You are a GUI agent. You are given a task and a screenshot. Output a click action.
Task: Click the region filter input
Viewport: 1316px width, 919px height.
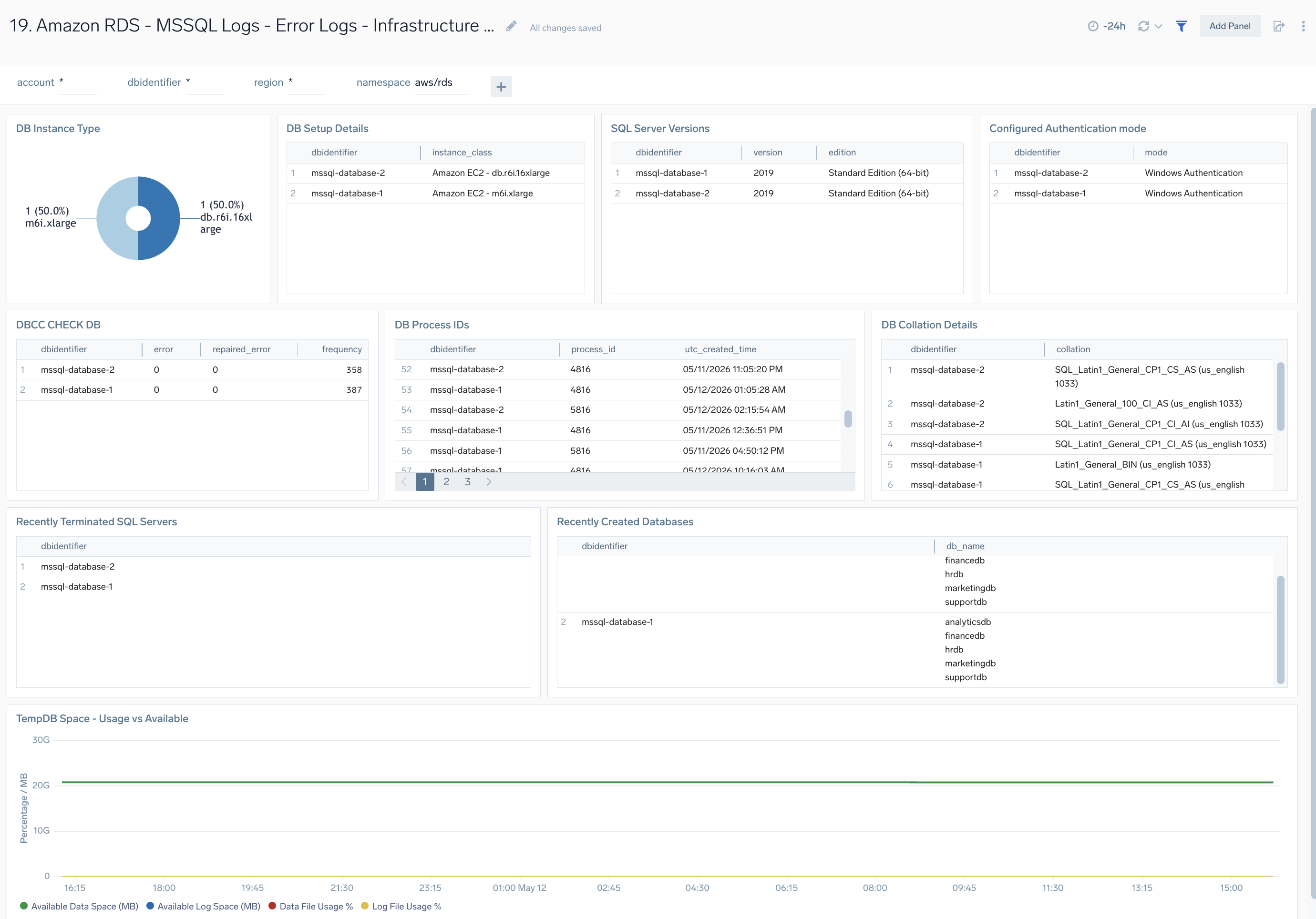point(307,82)
